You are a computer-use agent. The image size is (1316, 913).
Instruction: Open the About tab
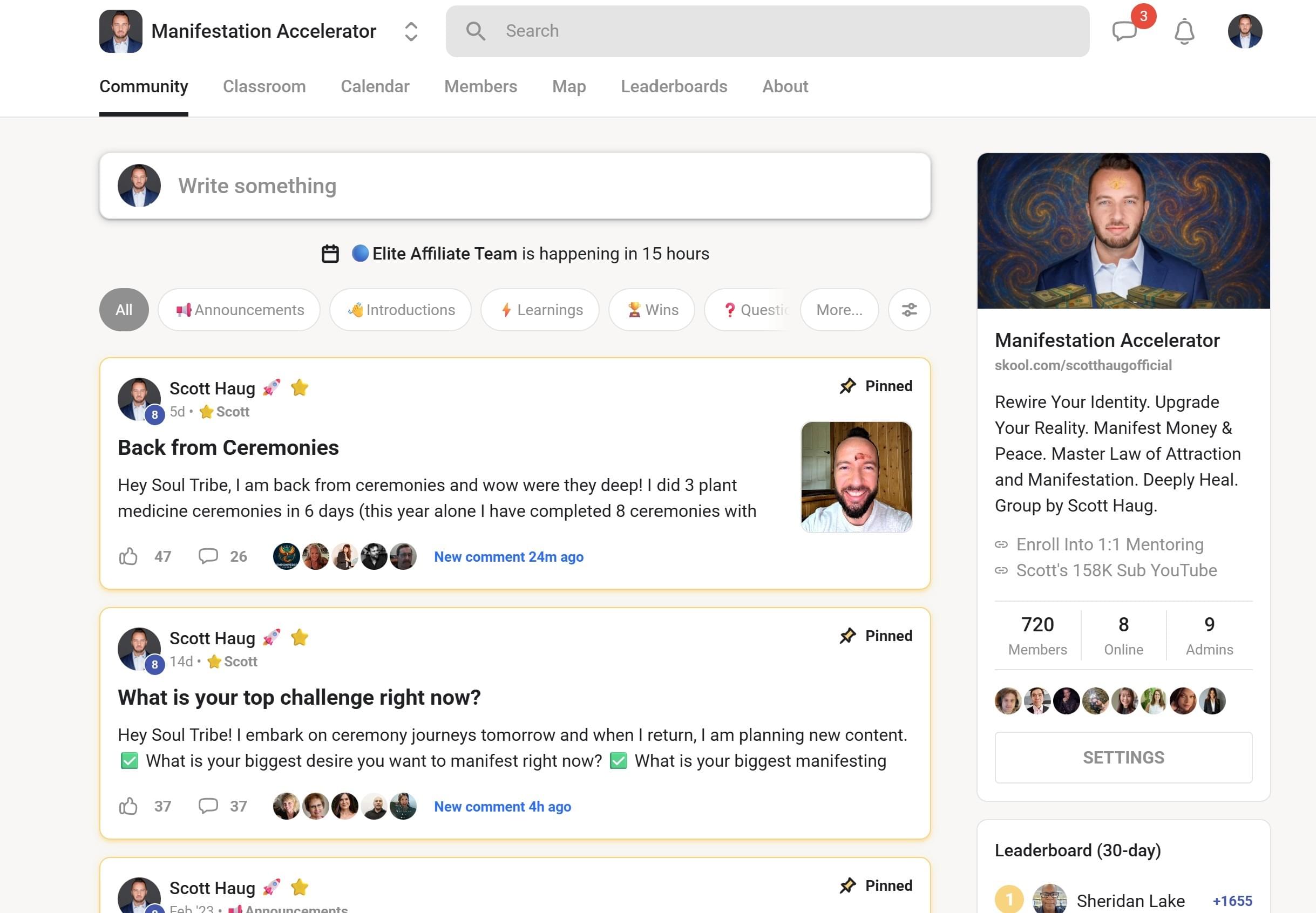785,86
